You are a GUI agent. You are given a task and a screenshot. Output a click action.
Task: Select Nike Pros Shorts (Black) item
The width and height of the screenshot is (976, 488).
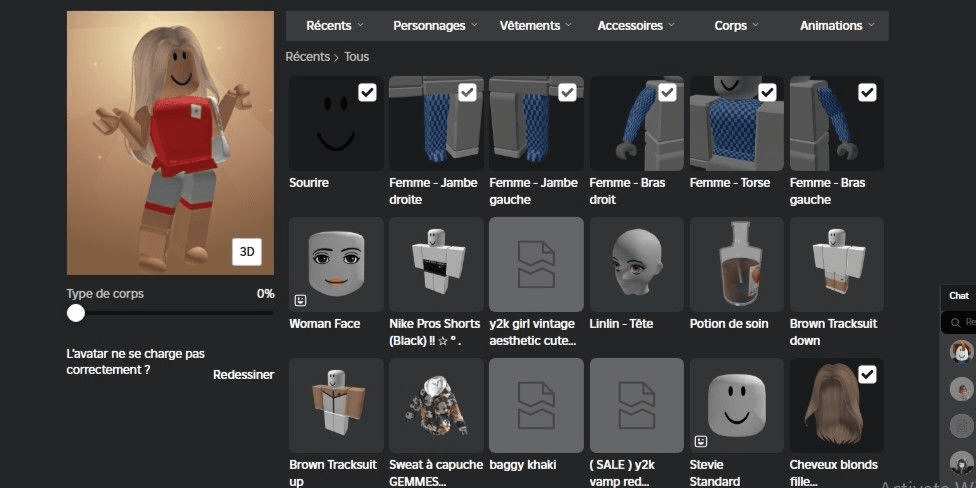[x=436, y=265]
